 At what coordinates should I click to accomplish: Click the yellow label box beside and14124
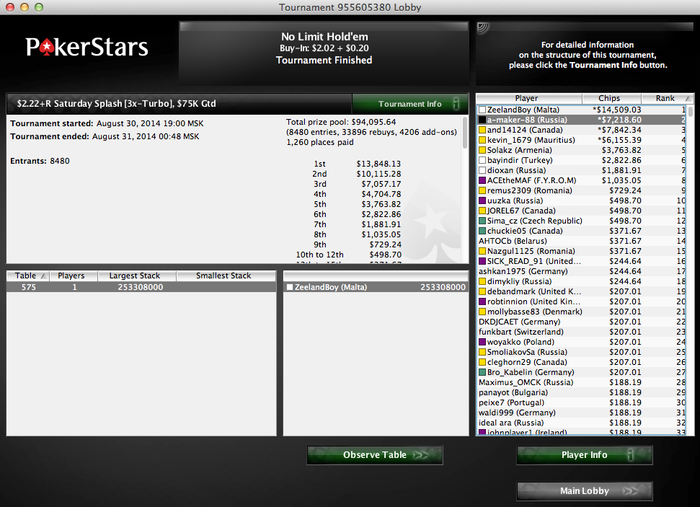pyautogui.click(x=482, y=130)
